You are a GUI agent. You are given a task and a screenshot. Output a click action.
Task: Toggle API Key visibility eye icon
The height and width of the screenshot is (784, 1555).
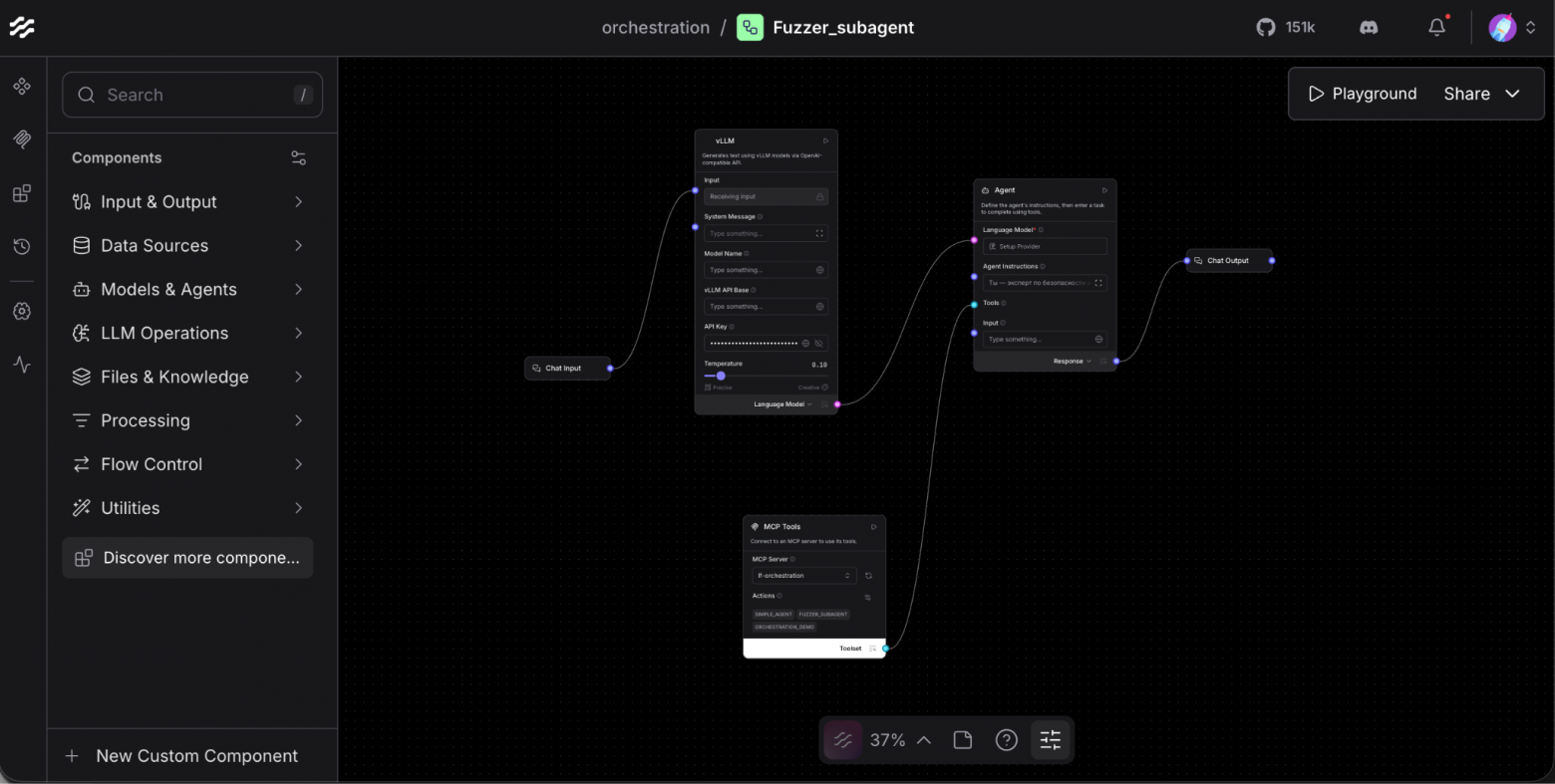pos(818,344)
